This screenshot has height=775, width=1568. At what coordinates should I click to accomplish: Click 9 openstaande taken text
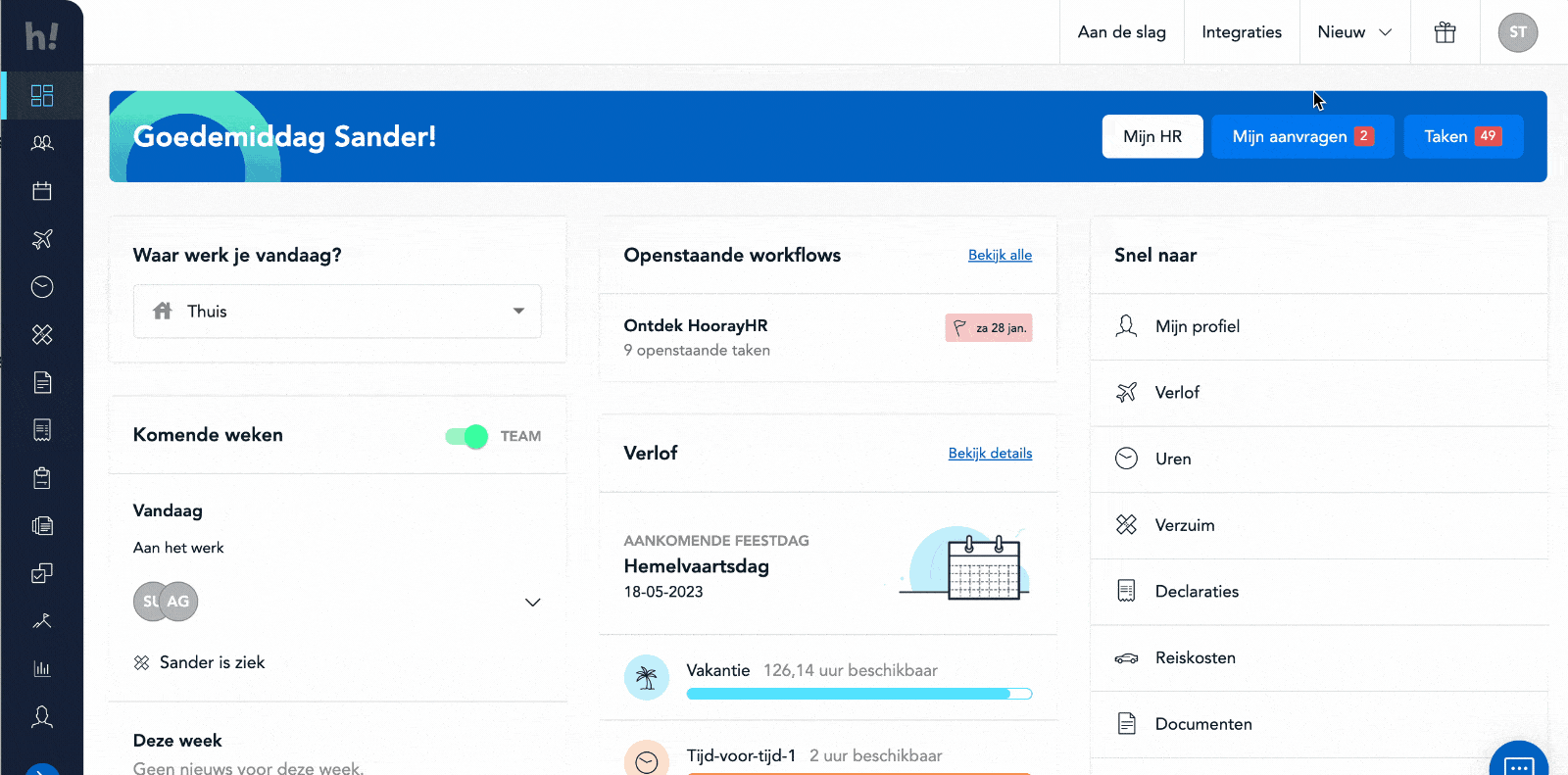click(x=697, y=350)
